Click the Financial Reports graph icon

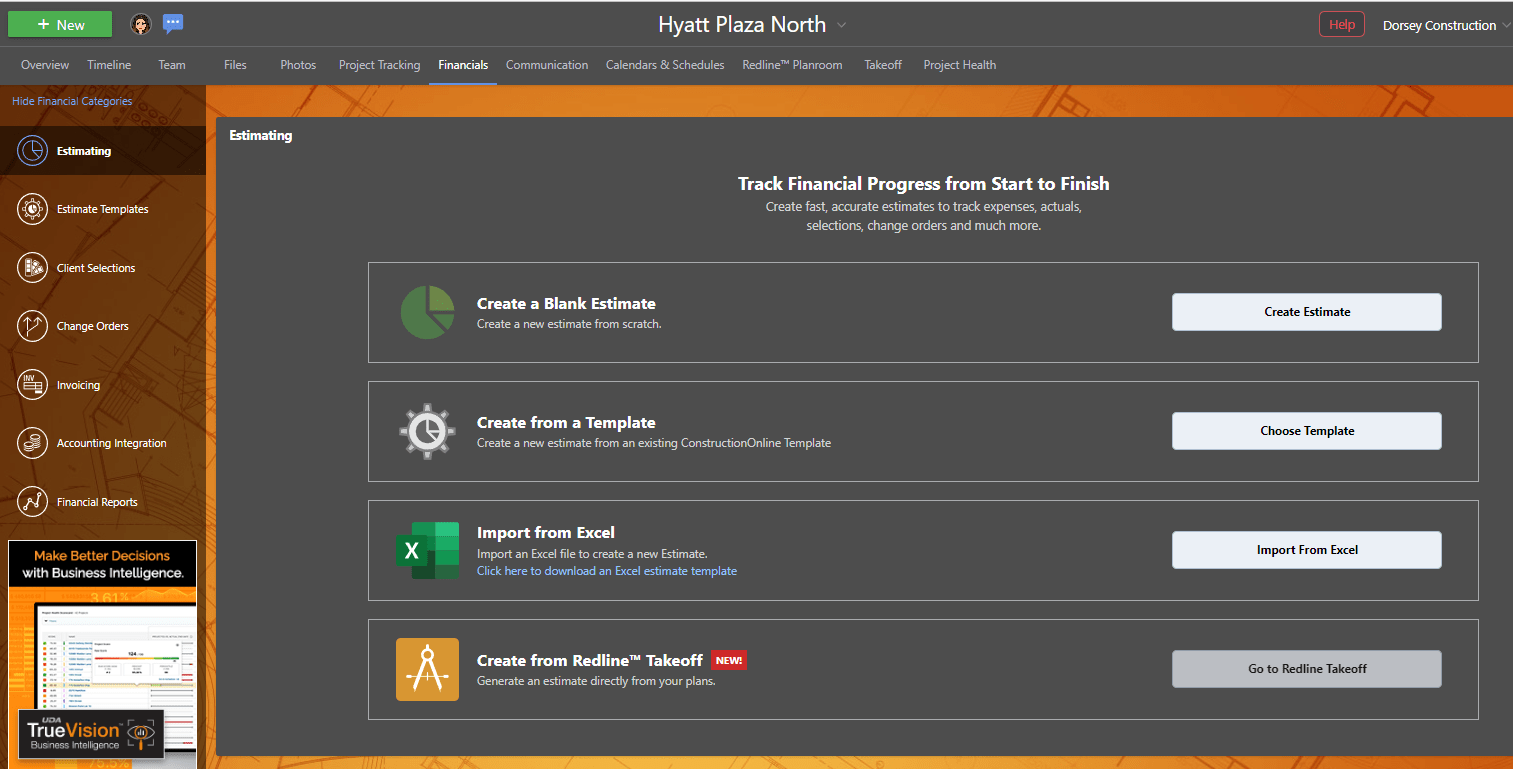pos(32,502)
